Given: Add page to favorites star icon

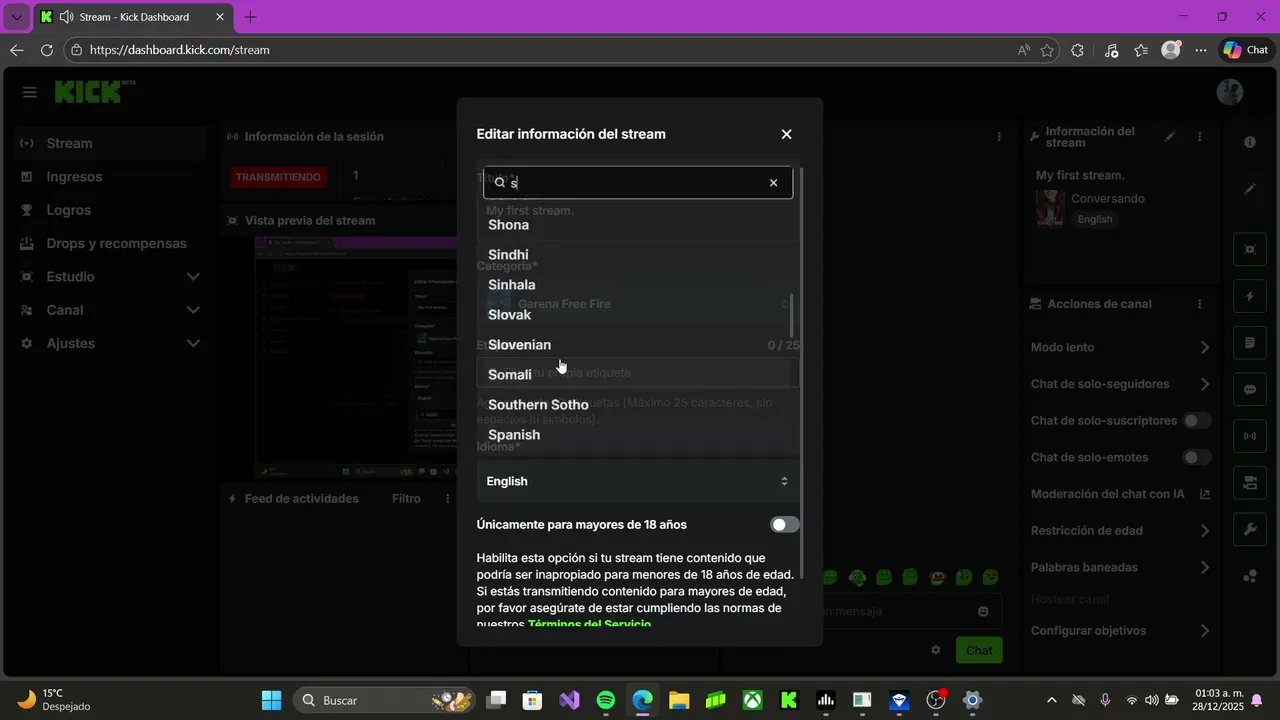Looking at the screenshot, I should 1047,50.
